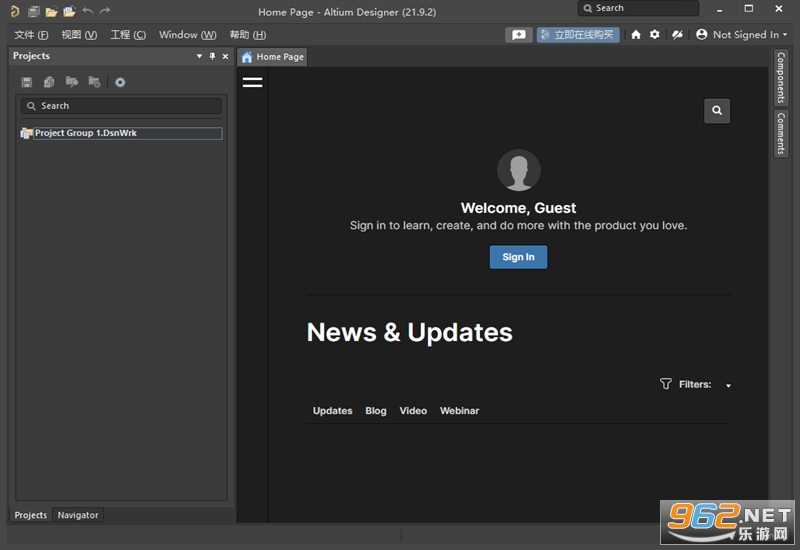Select the Video news tab

413,411
